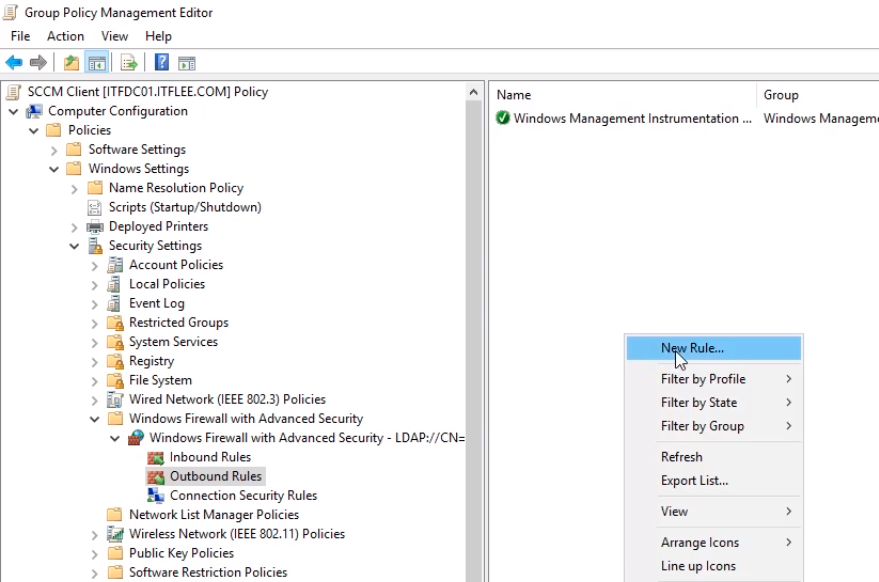Viewport: 879px width, 582px height.
Task: Click the Deployed Printers printer icon
Action: coord(95,227)
